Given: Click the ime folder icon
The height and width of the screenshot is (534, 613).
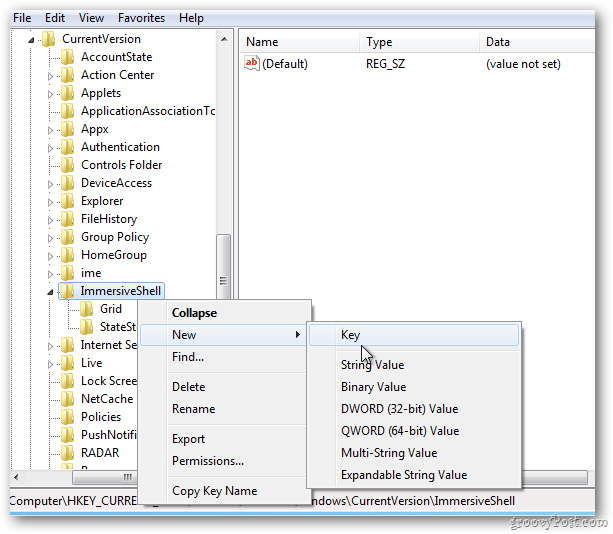Looking at the screenshot, I should click(x=68, y=273).
